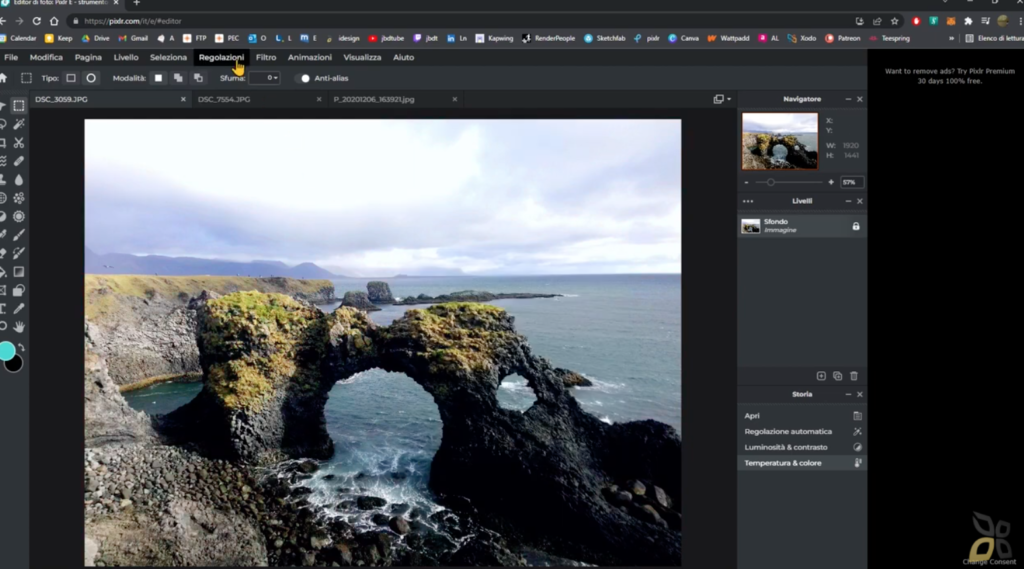Click the black background color swatch
This screenshot has width=1024, height=569.
[x=15, y=365]
